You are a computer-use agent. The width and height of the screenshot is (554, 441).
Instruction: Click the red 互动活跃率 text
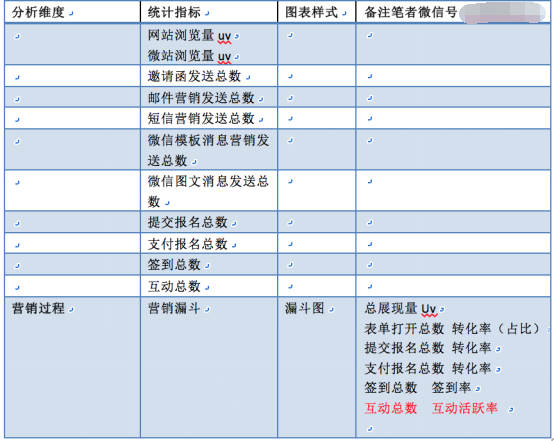(465, 408)
